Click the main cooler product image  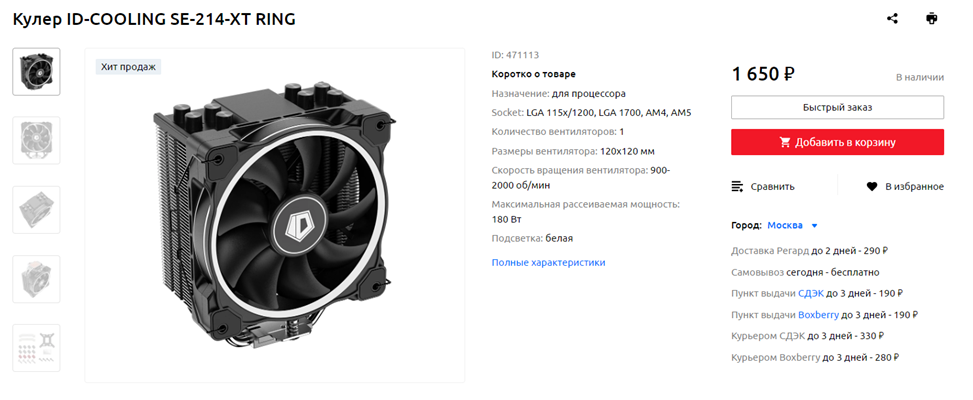[274, 215]
